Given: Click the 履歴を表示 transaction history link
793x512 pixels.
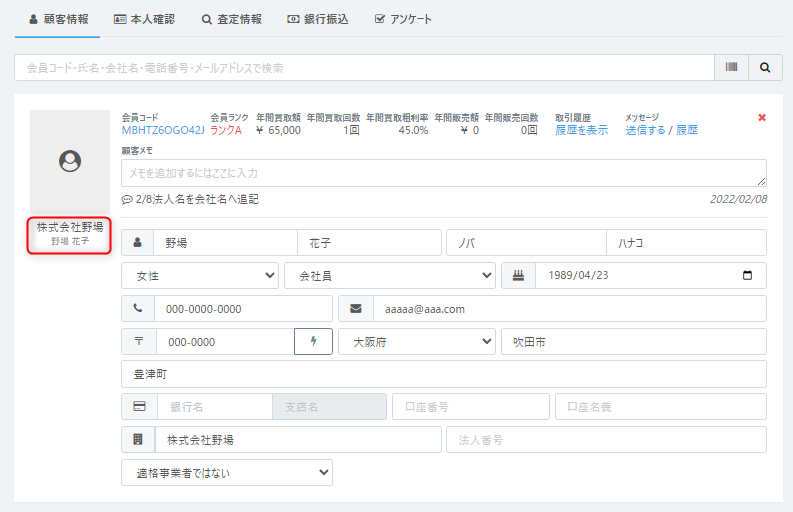Looking at the screenshot, I should pos(582,130).
